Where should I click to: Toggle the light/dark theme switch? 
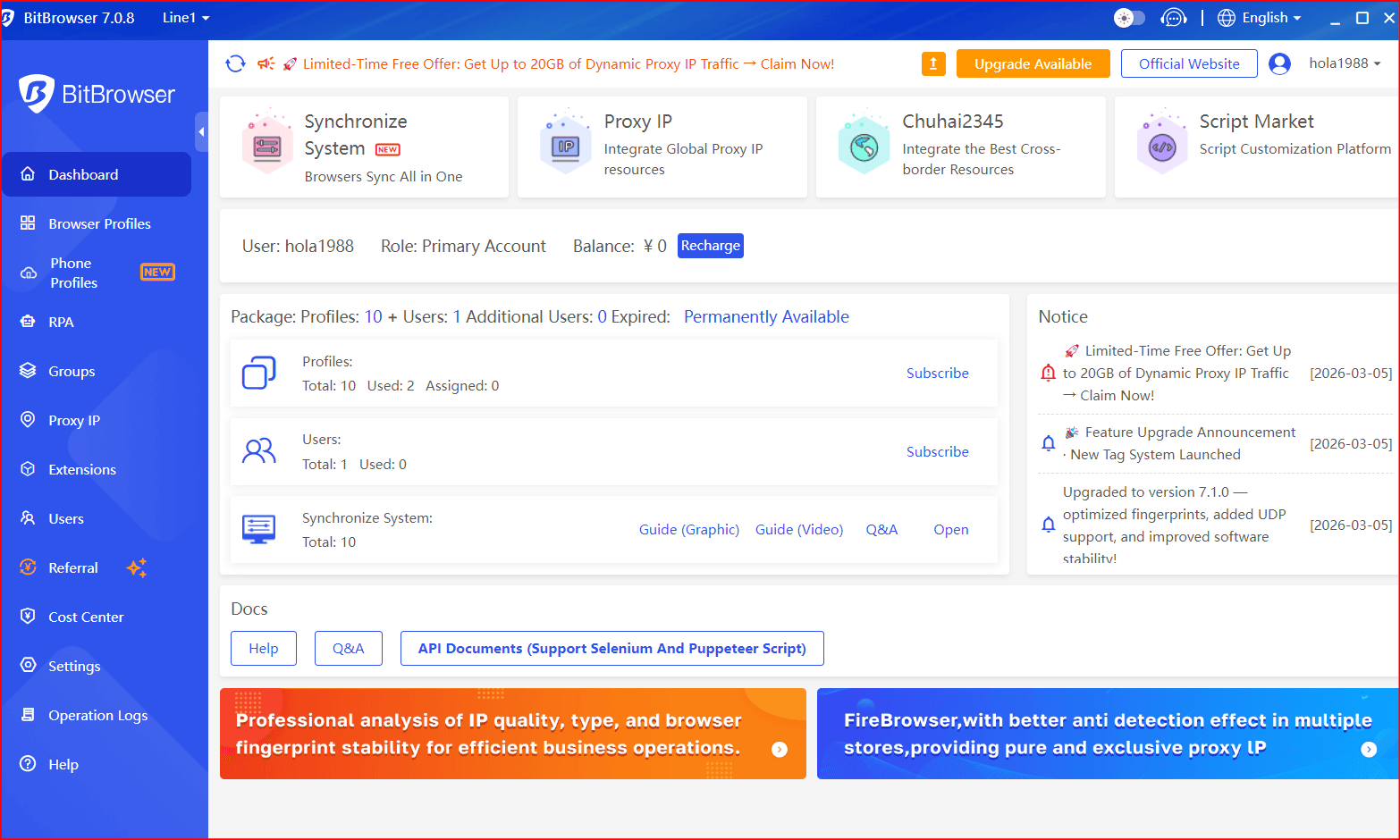click(x=1129, y=18)
